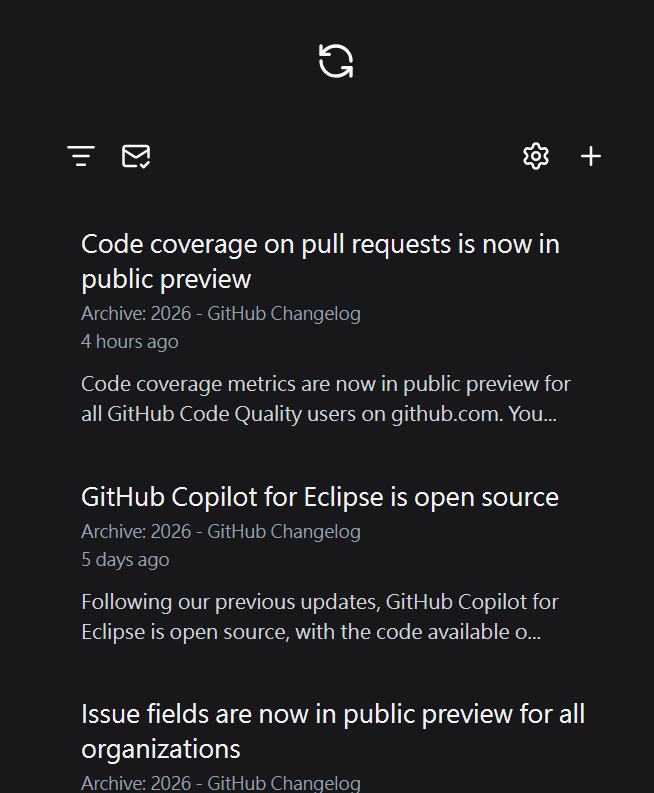Open the filter list icon

pyautogui.click(x=81, y=156)
